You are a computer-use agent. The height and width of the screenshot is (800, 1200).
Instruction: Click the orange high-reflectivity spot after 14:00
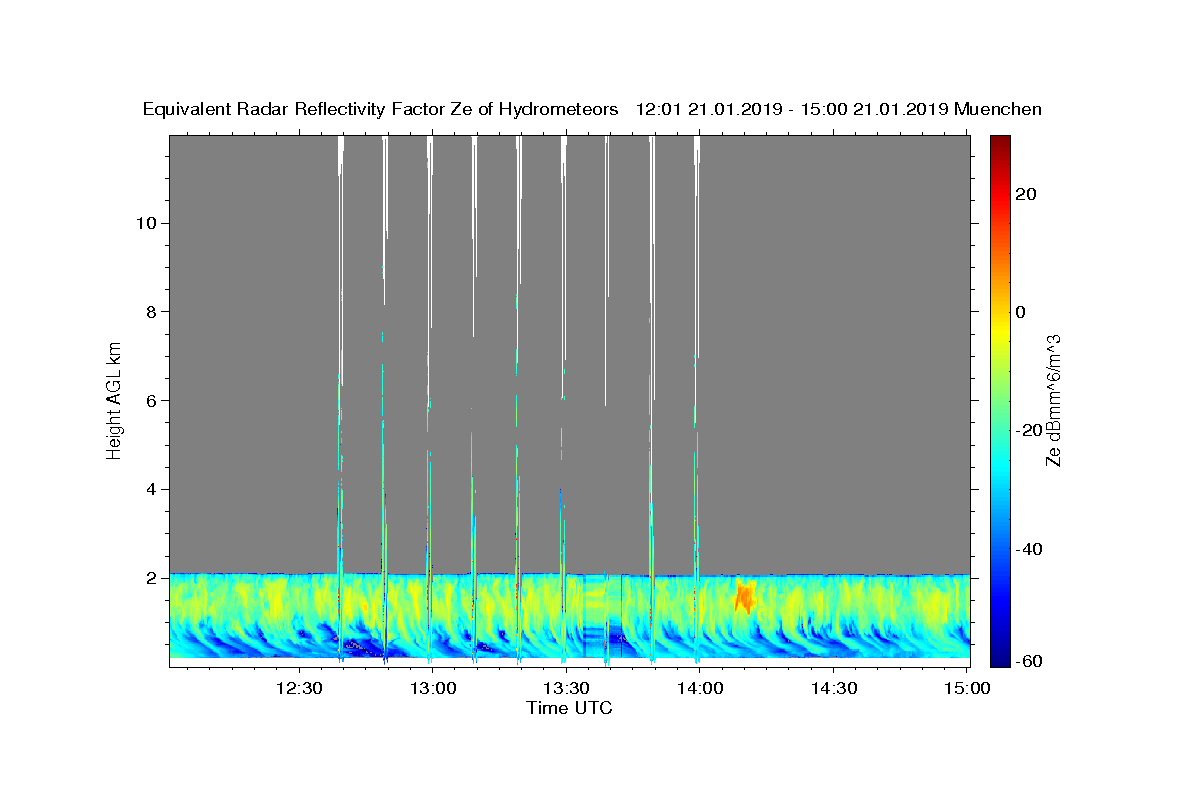(743, 597)
